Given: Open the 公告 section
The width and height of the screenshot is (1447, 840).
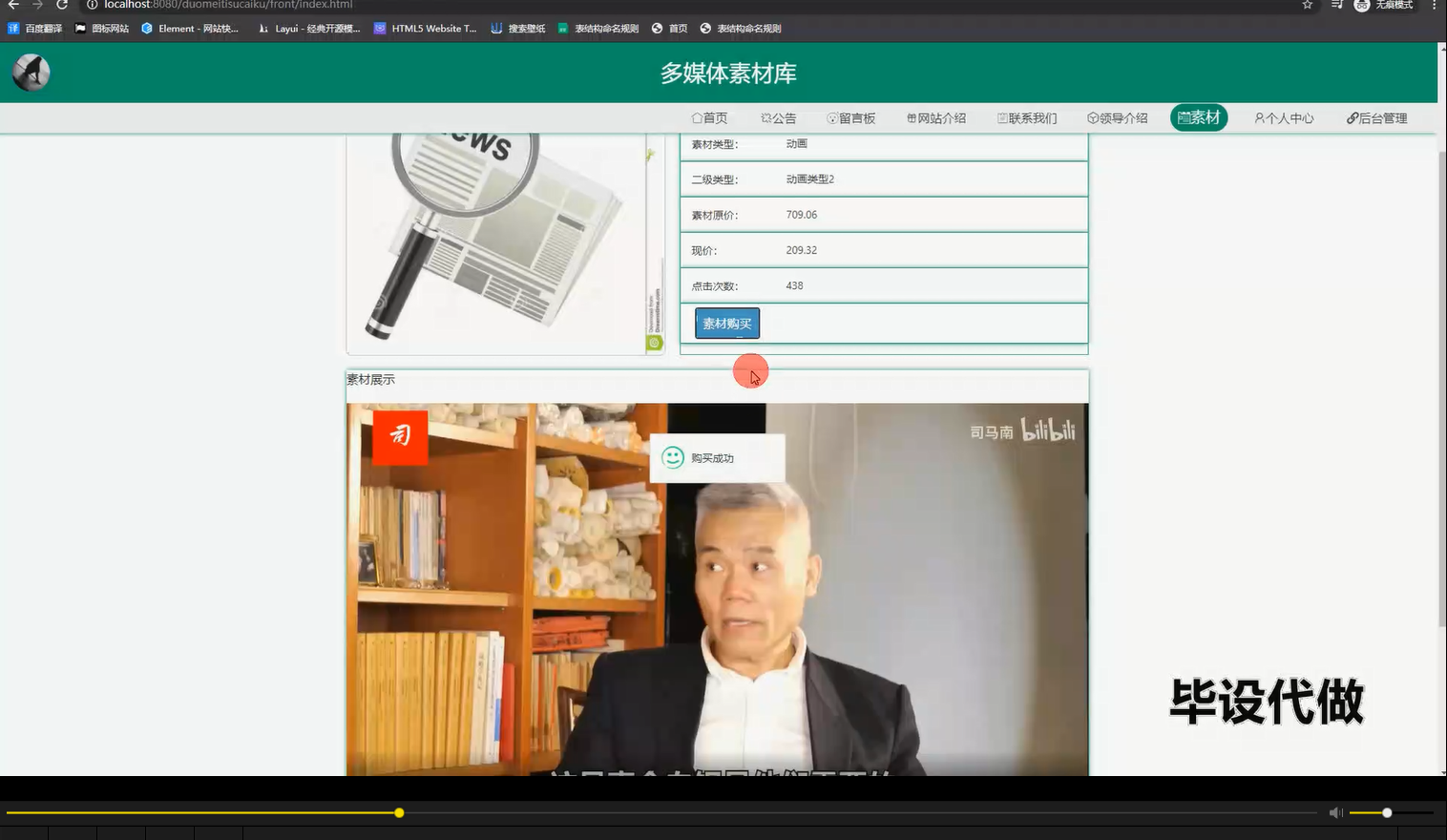Looking at the screenshot, I should (779, 117).
